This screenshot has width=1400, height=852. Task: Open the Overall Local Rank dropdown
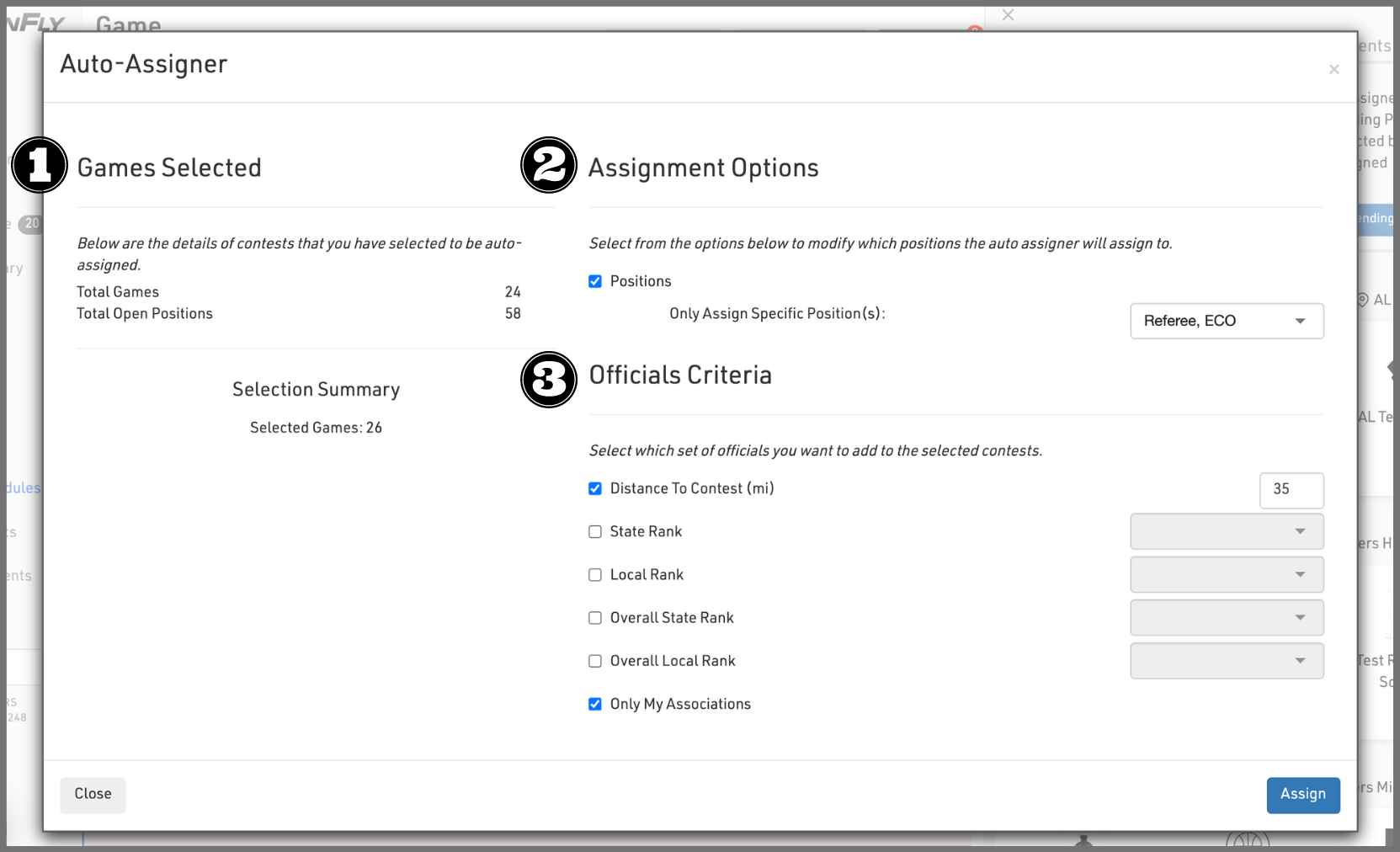pos(1226,661)
